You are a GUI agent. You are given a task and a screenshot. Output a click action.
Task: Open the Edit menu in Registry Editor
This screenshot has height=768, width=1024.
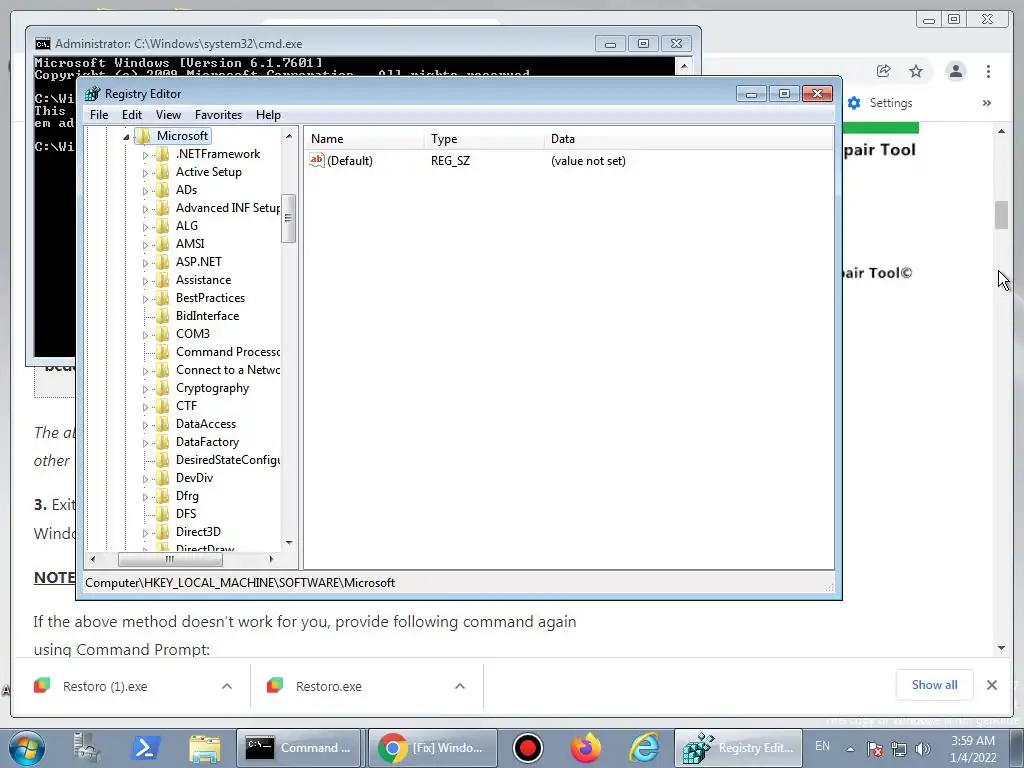[132, 115]
